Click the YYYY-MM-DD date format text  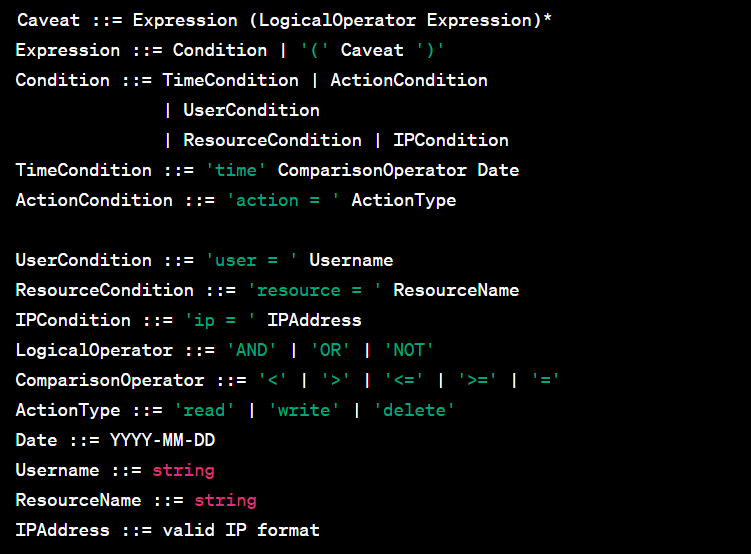162,441
